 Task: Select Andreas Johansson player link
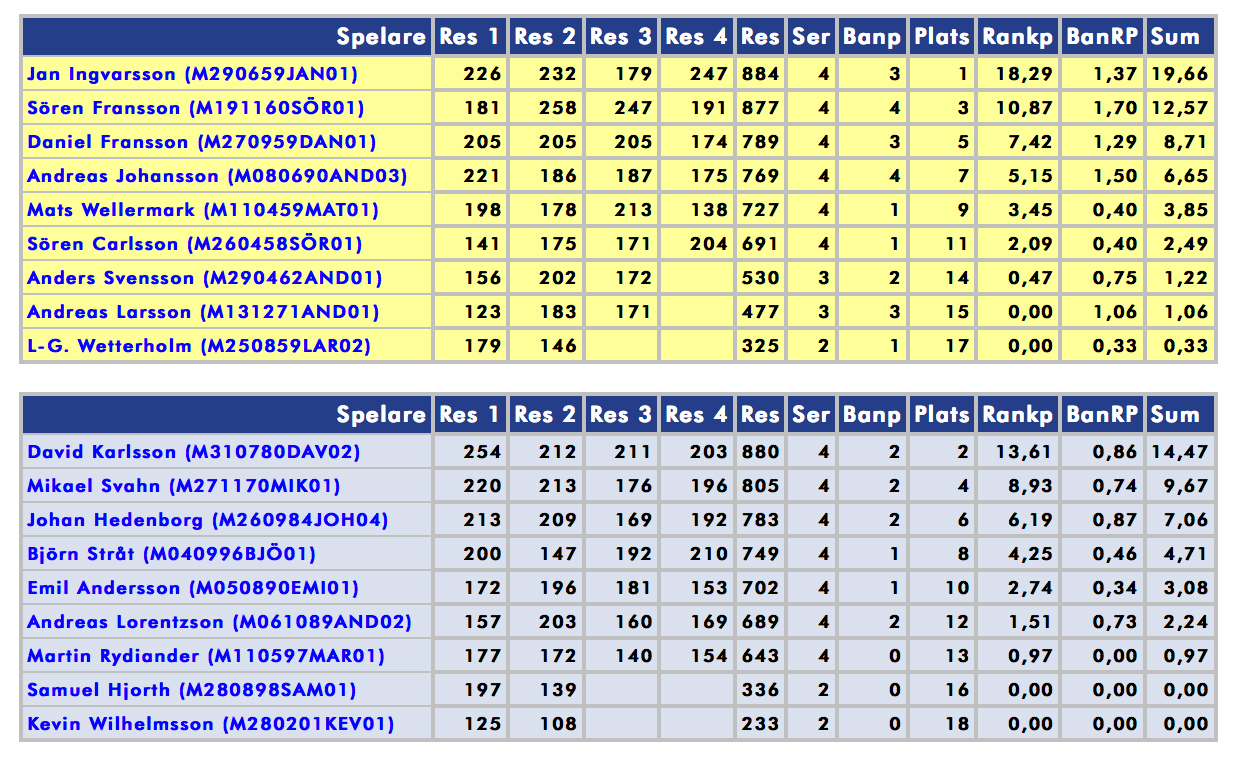(x=217, y=176)
